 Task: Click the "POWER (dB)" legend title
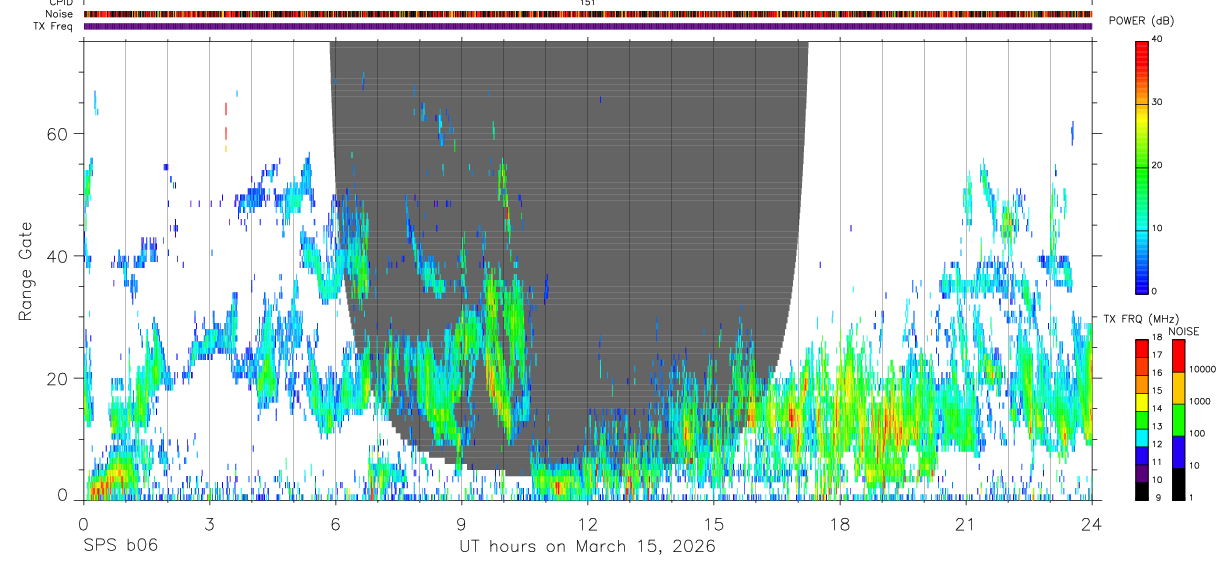click(x=1142, y=21)
